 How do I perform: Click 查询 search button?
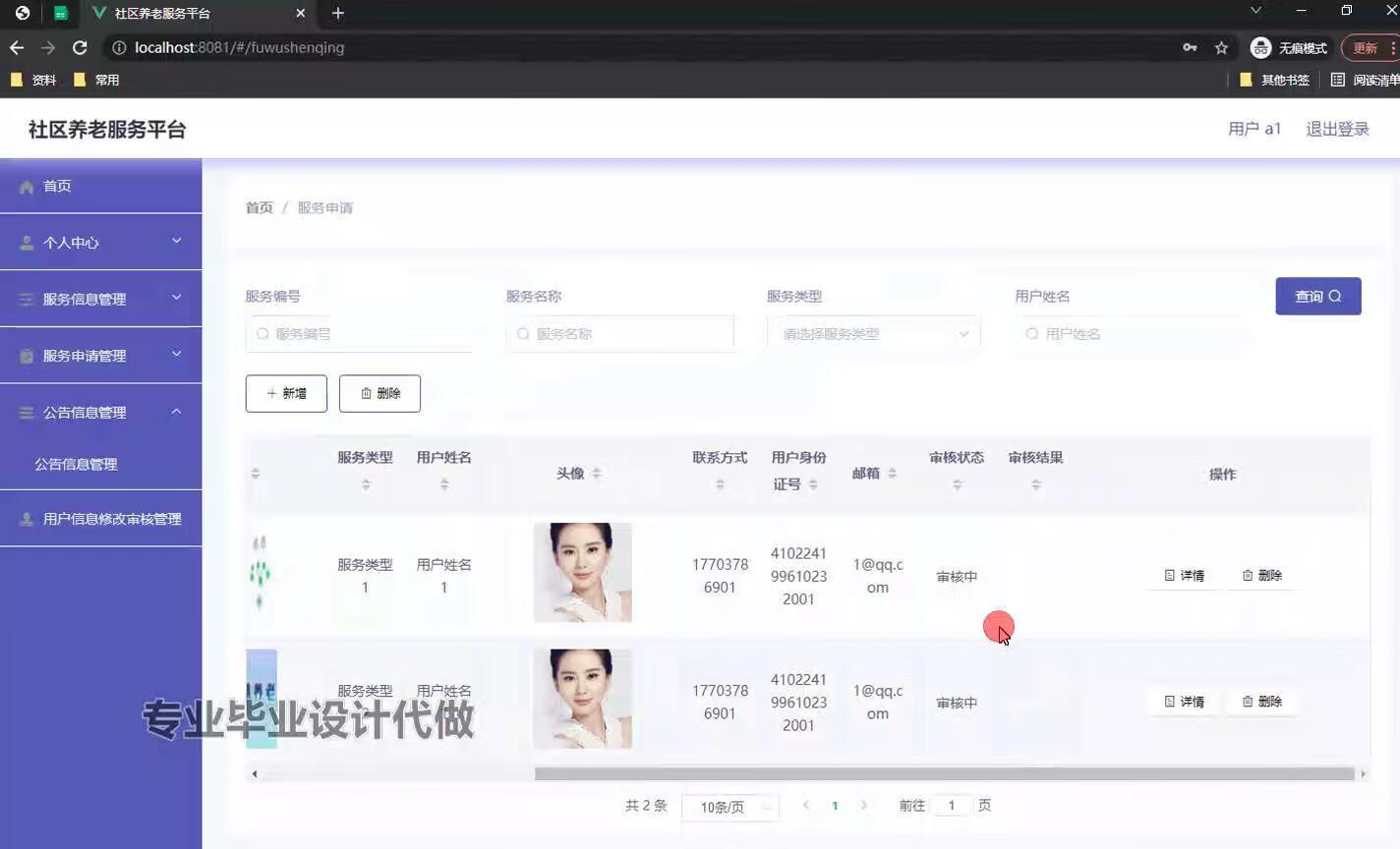[x=1318, y=296]
